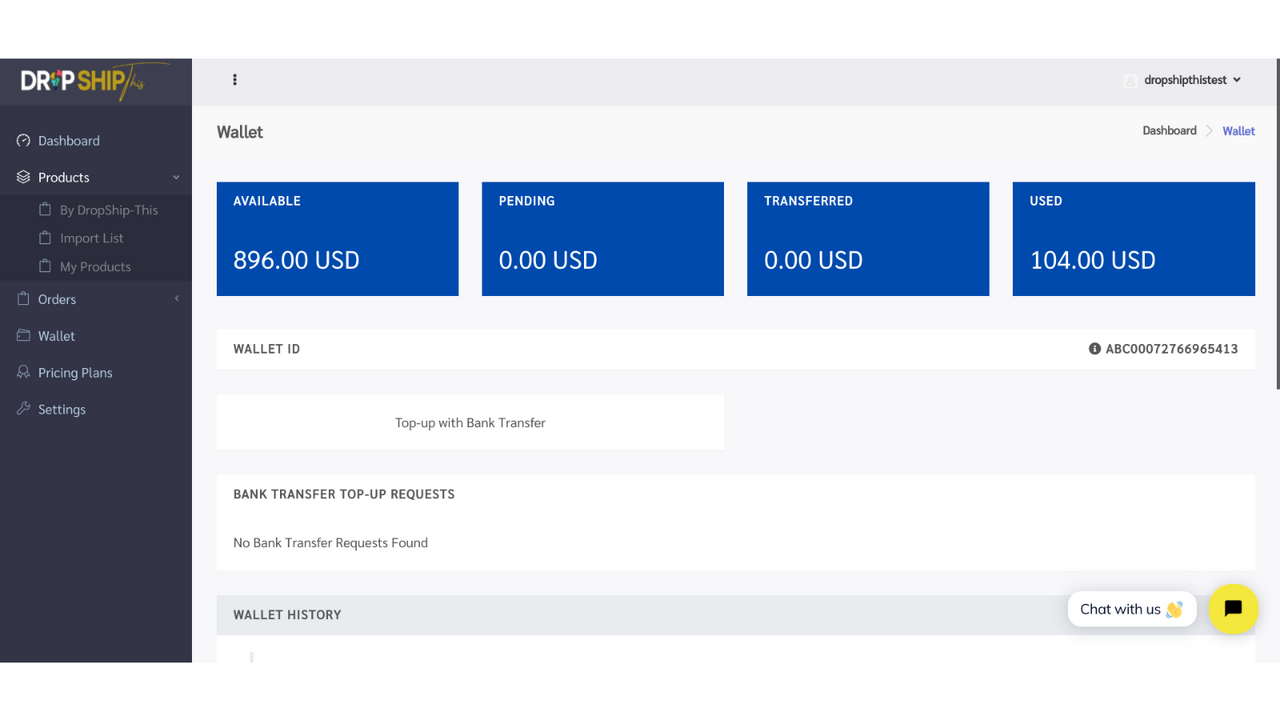Open Dashboard from the breadcrumb trail

(1169, 130)
